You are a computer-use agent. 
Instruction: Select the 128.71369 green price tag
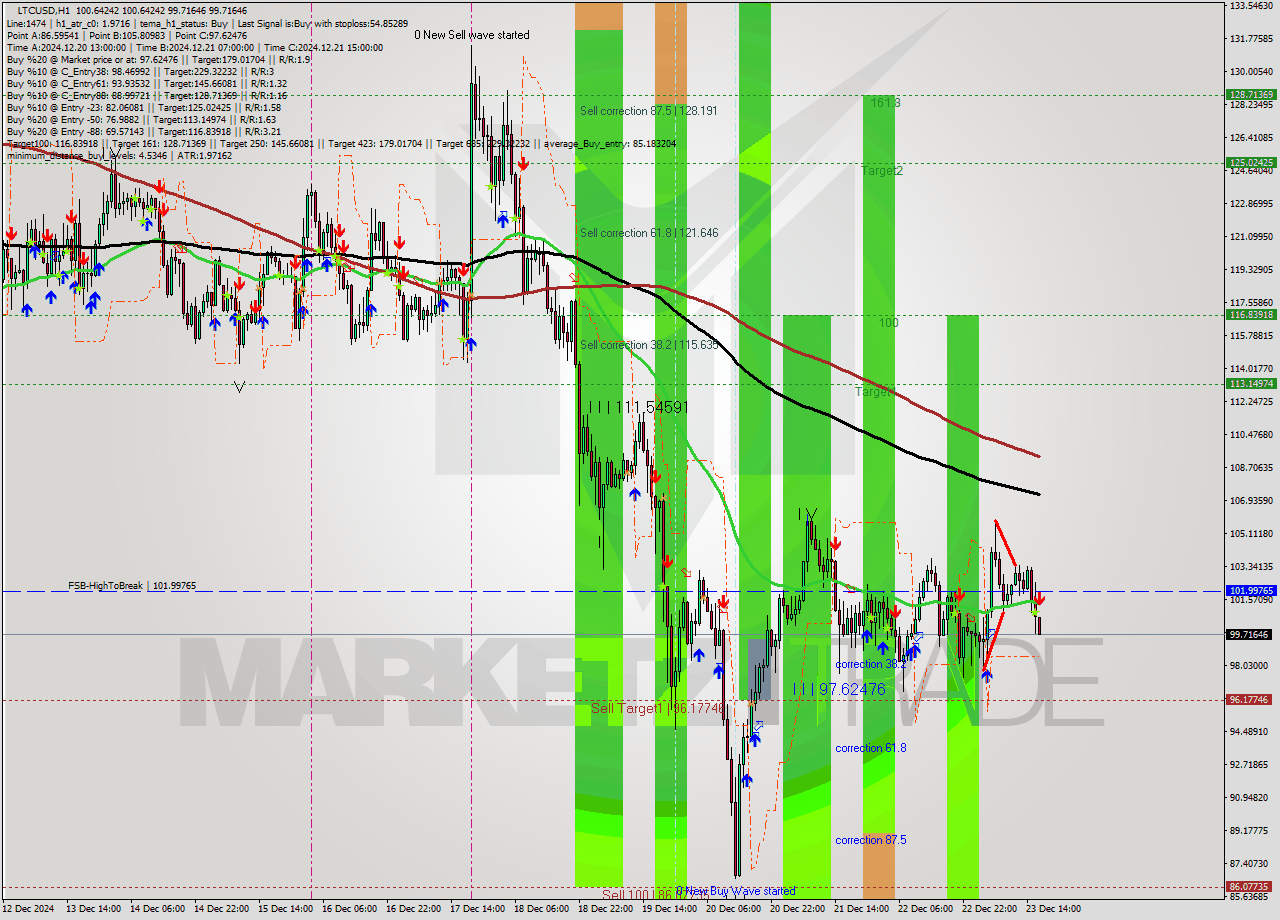click(1251, 95)
